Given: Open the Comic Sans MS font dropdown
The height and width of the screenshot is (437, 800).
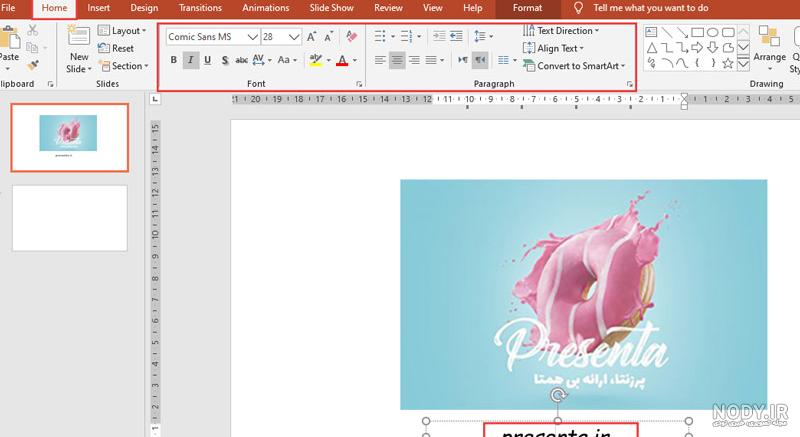Looking at the screenshot, I should (252, 37).
